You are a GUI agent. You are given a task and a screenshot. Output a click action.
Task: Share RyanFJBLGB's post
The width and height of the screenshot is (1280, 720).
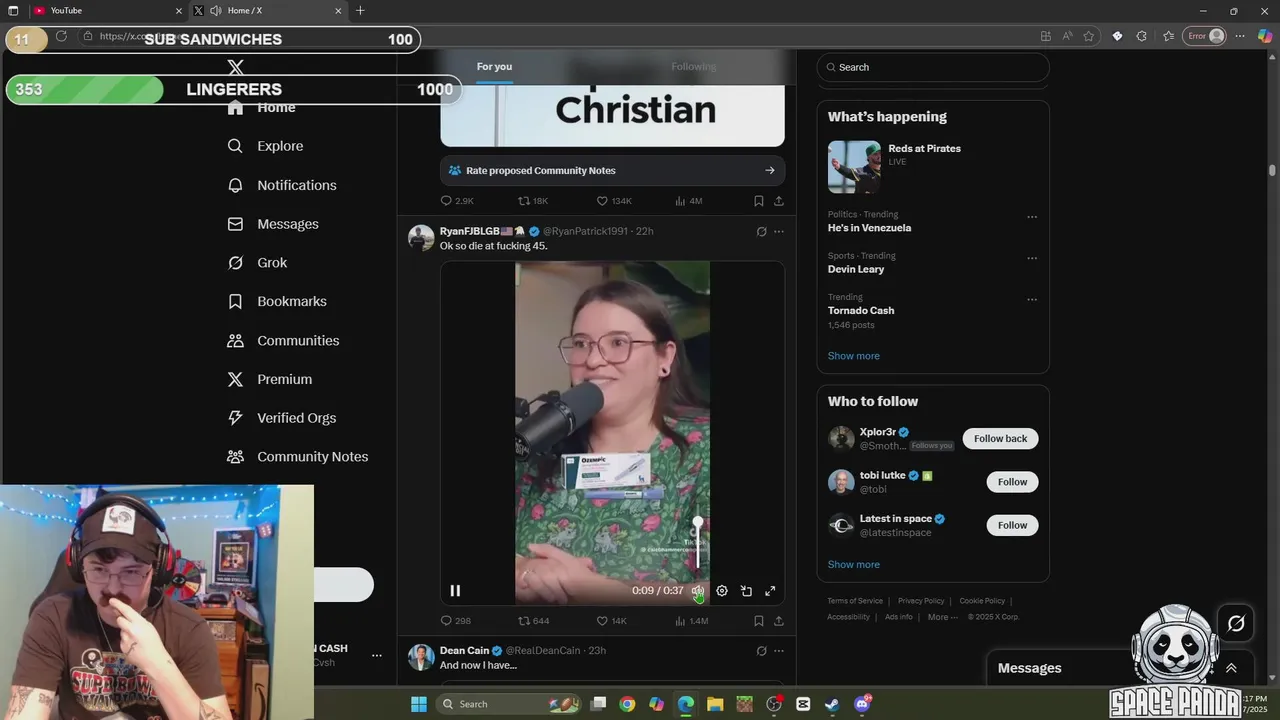click(778, 621)
